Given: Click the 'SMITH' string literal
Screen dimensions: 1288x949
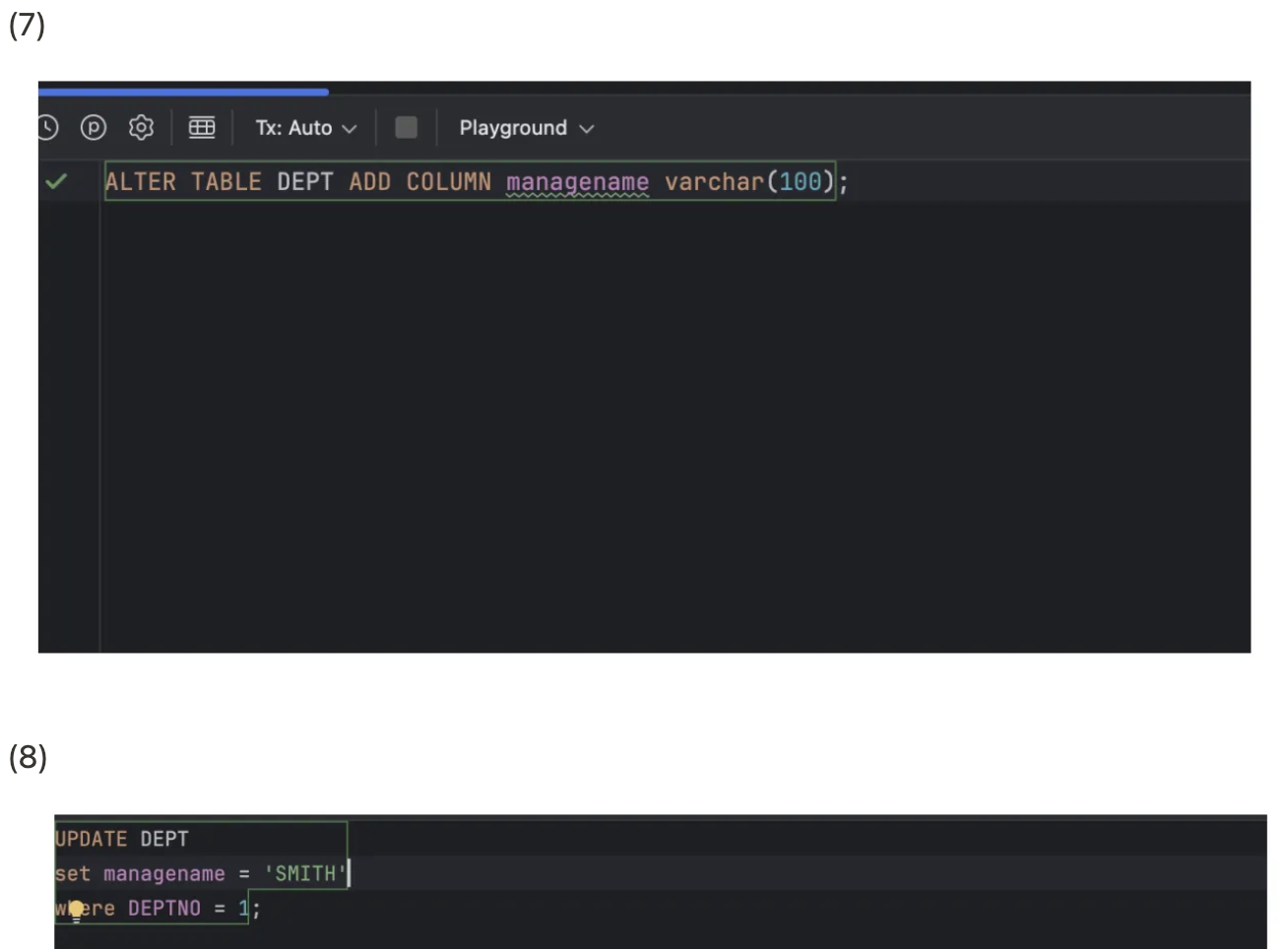Looking at the screenshot, I should tap(305, 873).
